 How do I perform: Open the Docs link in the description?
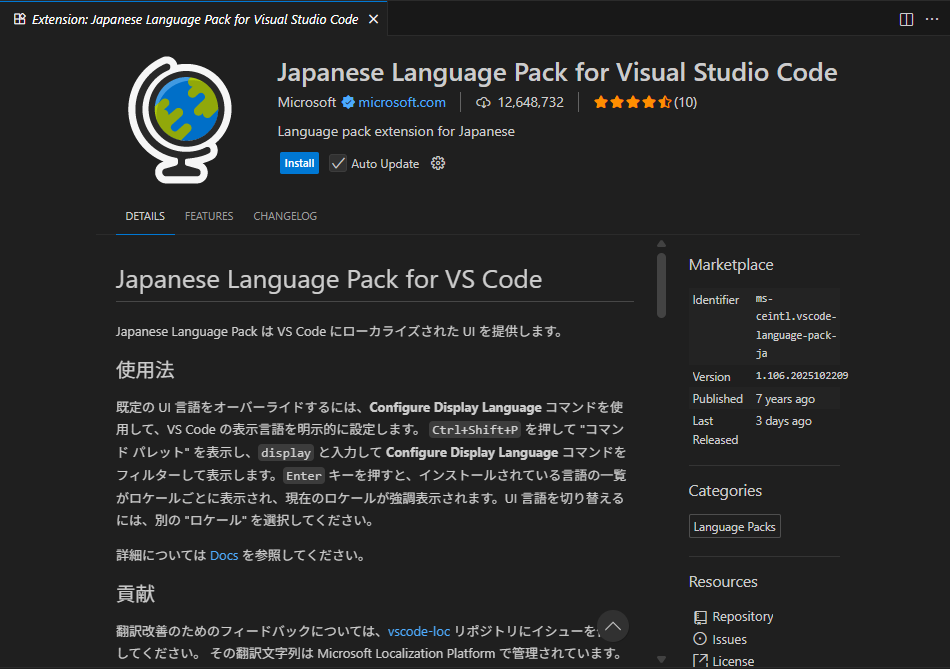pos(223,555)
